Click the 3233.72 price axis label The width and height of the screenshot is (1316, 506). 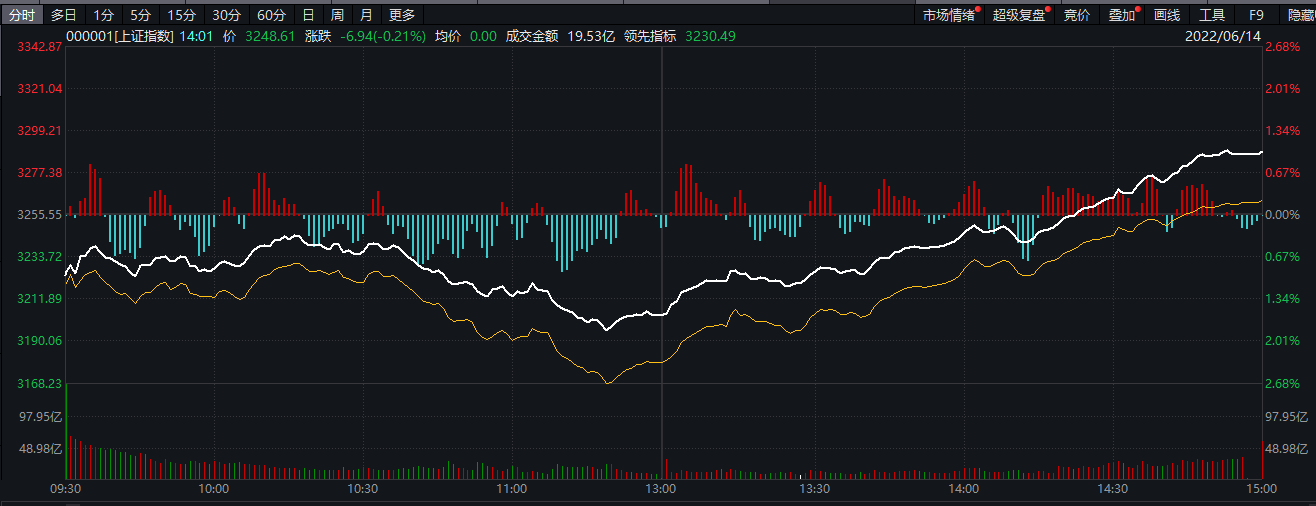[x=40, y=257]
